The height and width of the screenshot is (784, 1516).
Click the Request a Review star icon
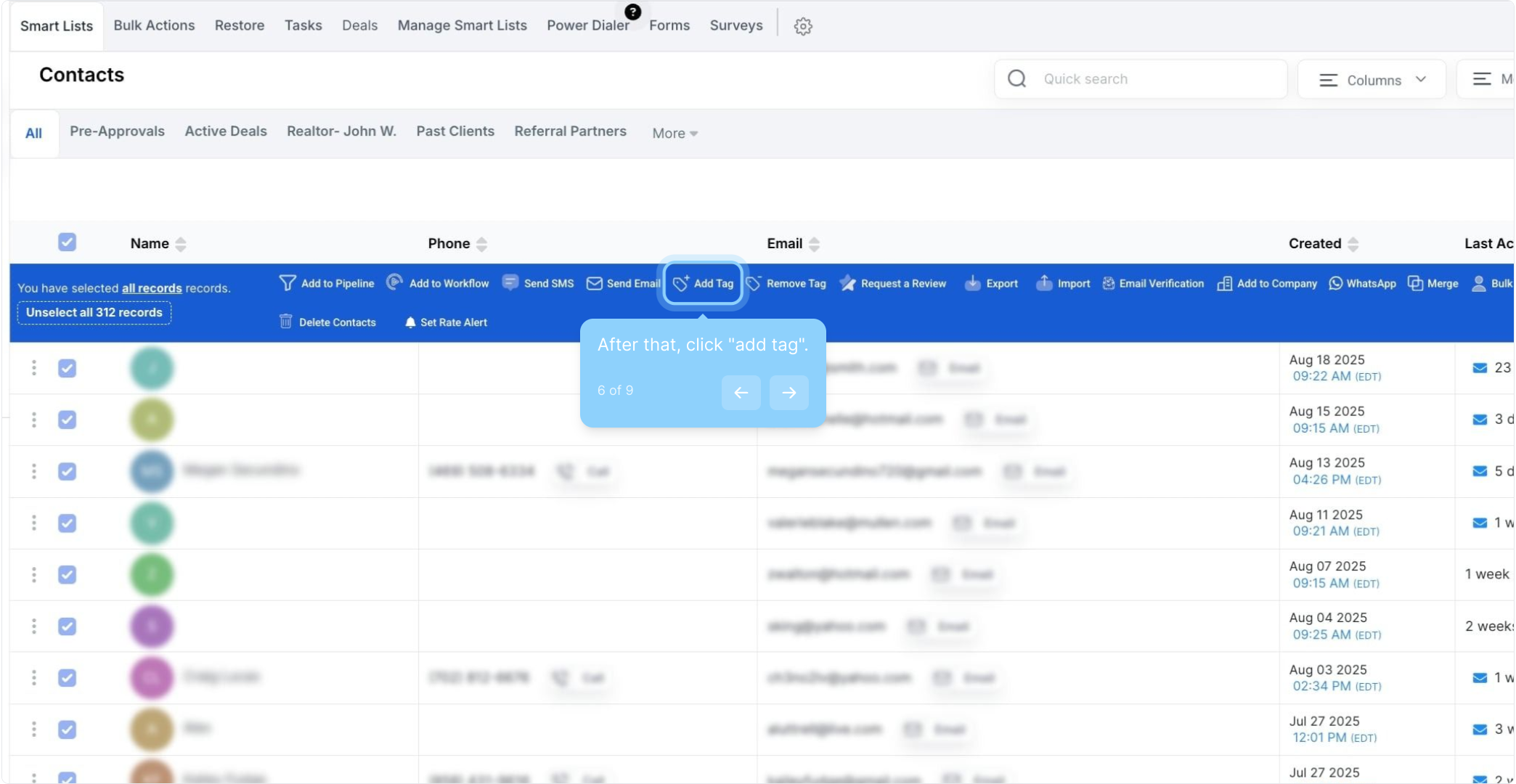[847, 283]
